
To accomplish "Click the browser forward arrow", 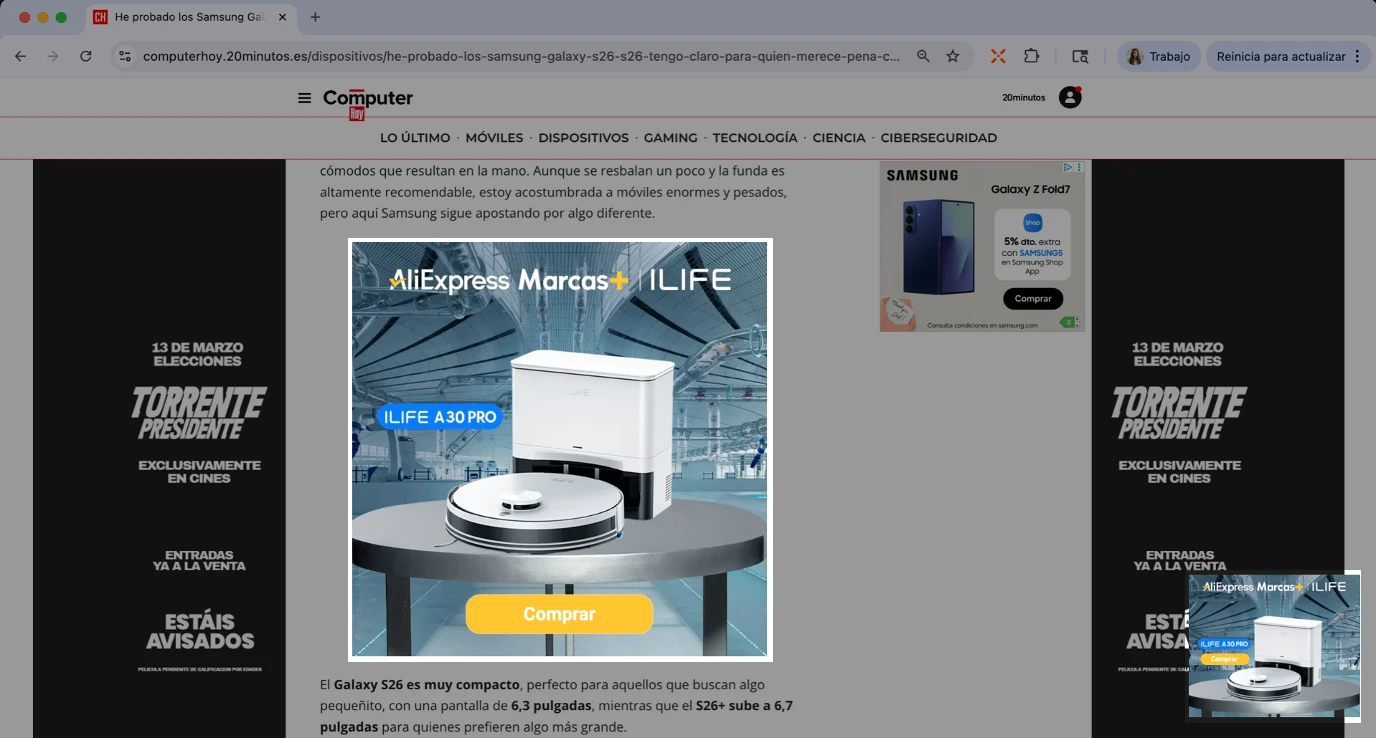I will [53, 57].
